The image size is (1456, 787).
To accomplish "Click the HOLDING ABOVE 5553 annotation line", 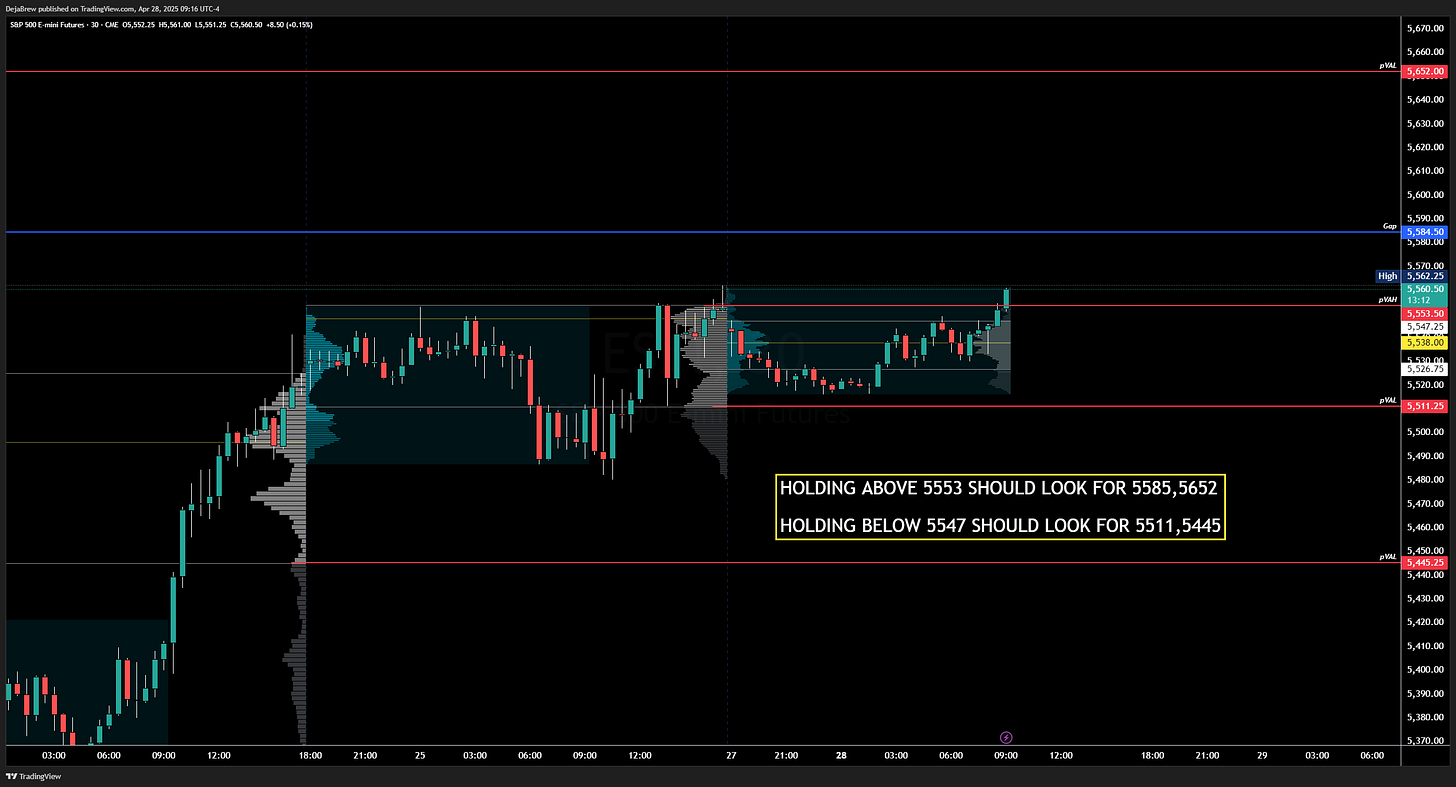I will (x=1000, y=489).
